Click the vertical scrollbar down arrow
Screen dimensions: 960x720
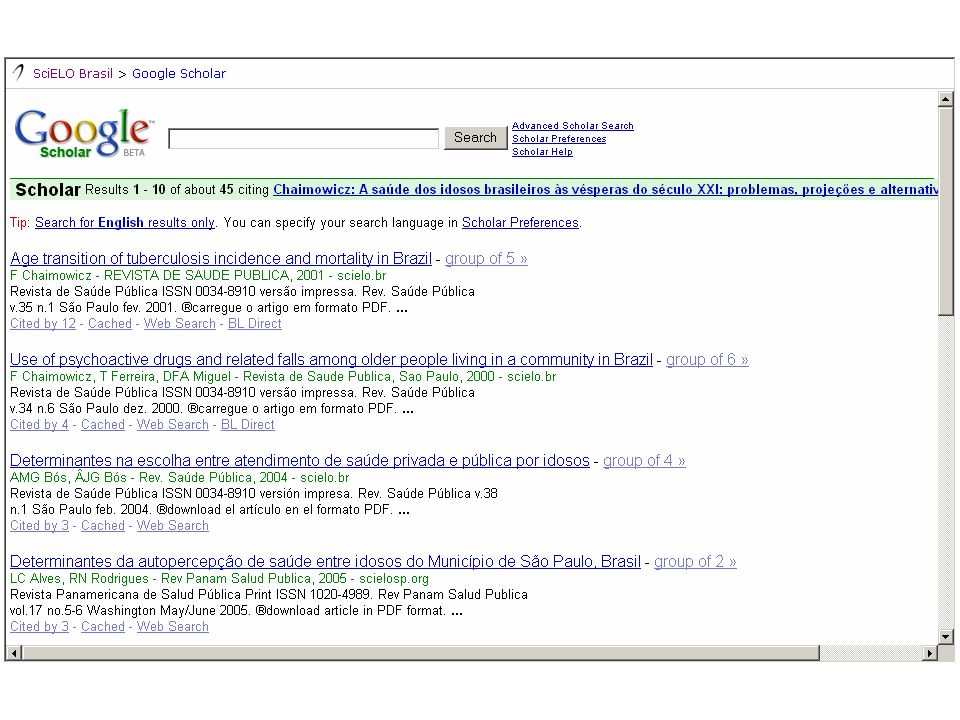[x=945, y=637]
